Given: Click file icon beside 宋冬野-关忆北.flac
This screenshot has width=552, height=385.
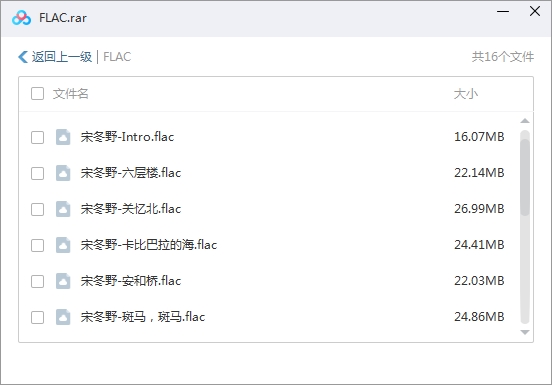Looking at the screenshot, I should pyautogui.click(x=63, y=209).
